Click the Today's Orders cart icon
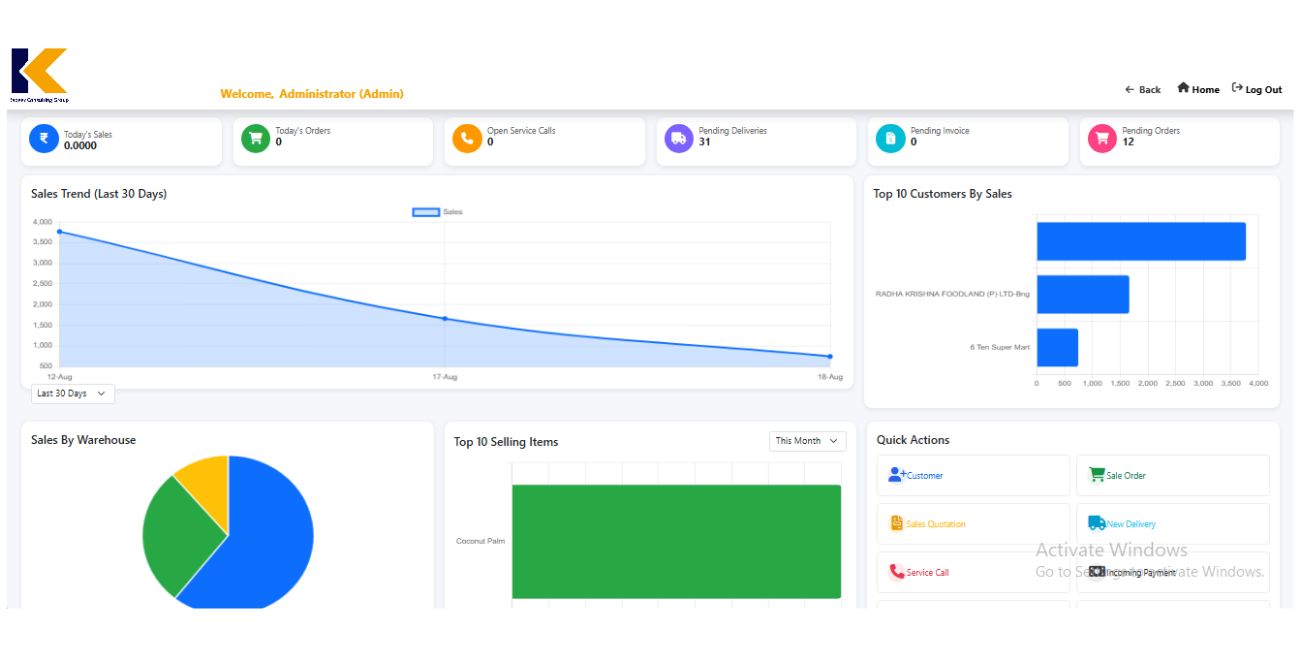This screenshot has width=1300, height=650. [256, 138]
